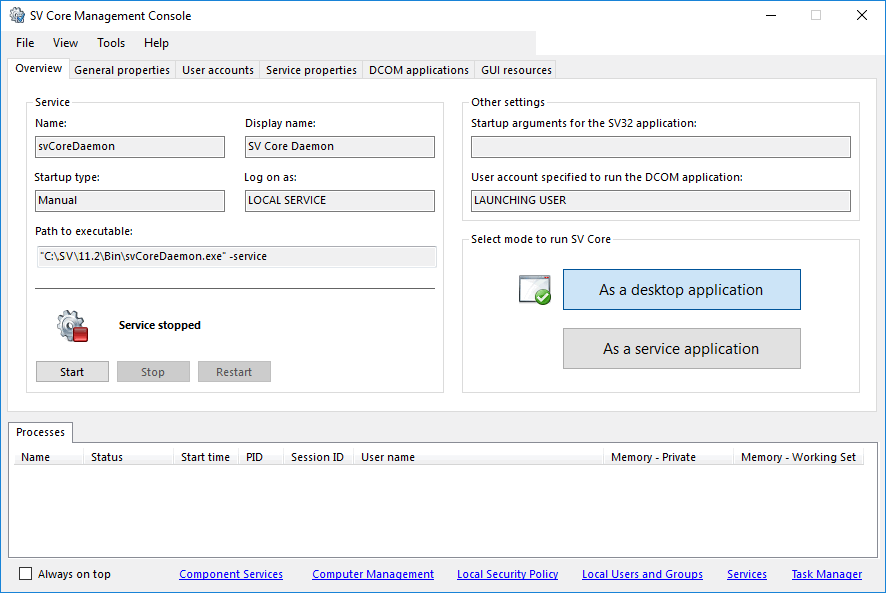Enable the Always on top checkbox
This screenshot has width=886, height=593.
(x=24, y=571)
